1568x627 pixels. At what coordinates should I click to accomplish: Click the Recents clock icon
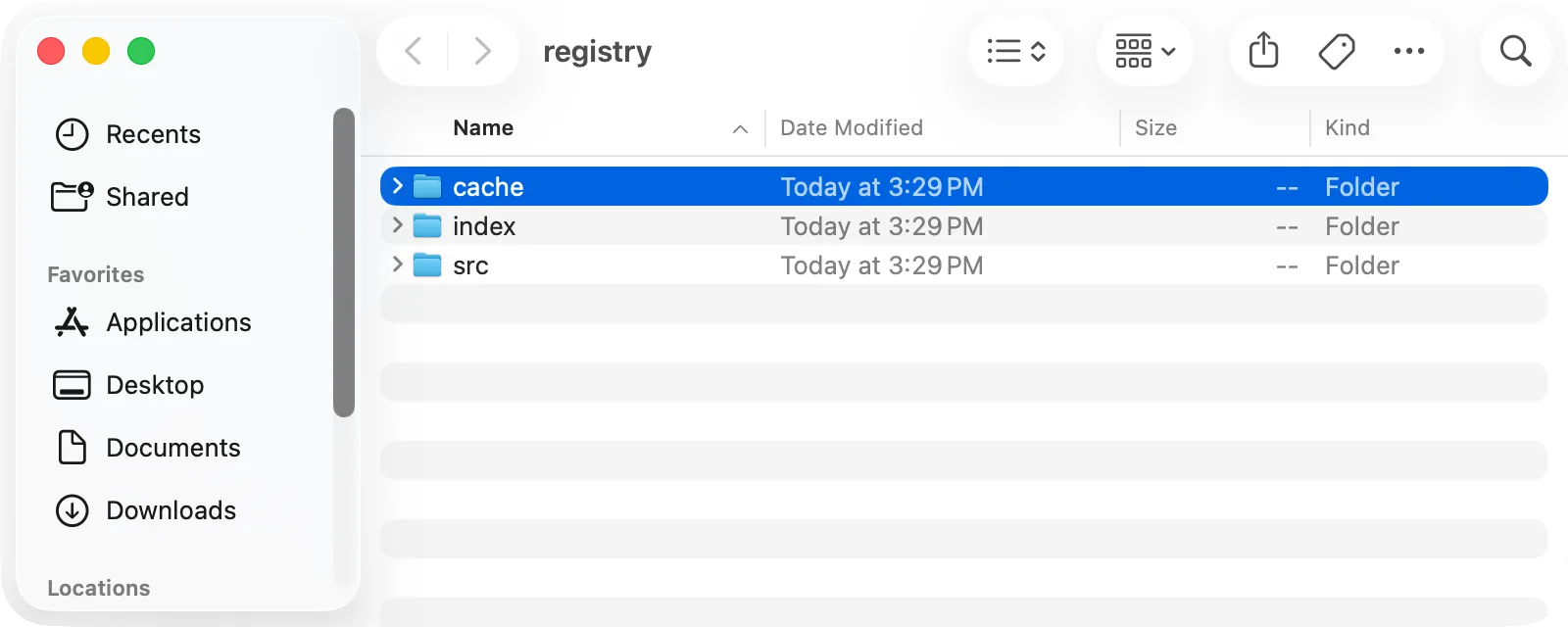tap(72, 134)
